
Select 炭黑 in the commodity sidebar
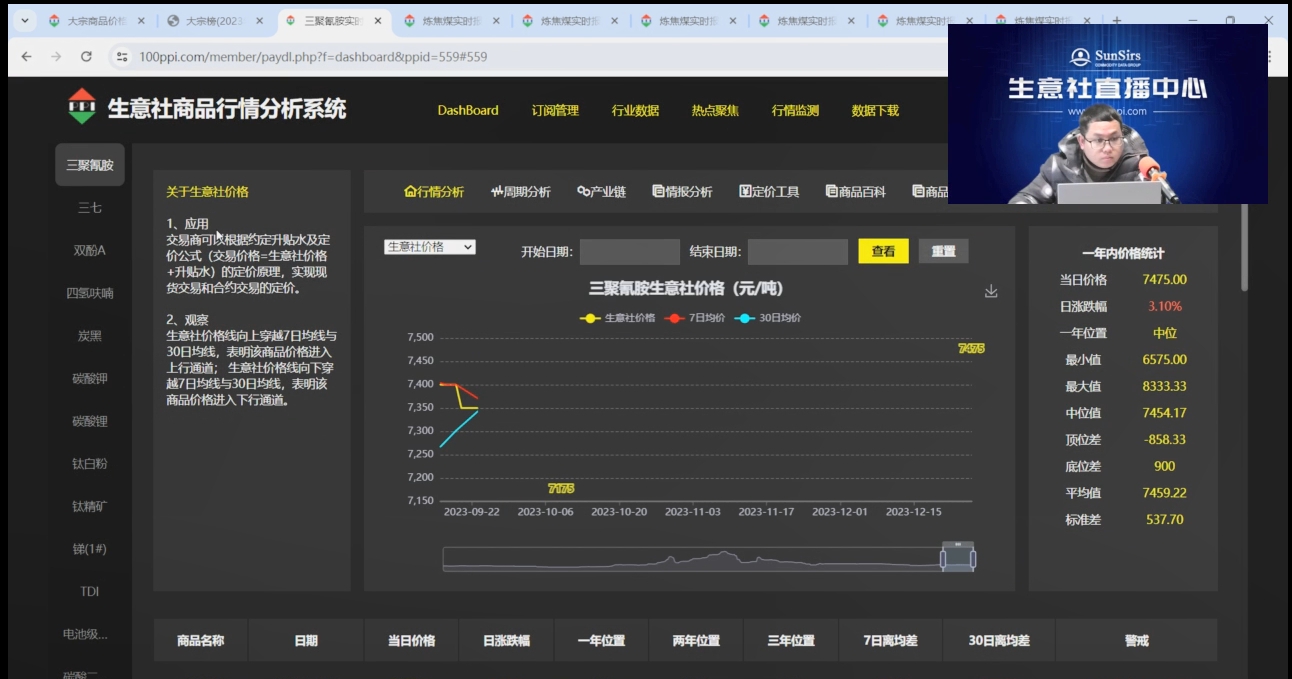pos(90,336)
